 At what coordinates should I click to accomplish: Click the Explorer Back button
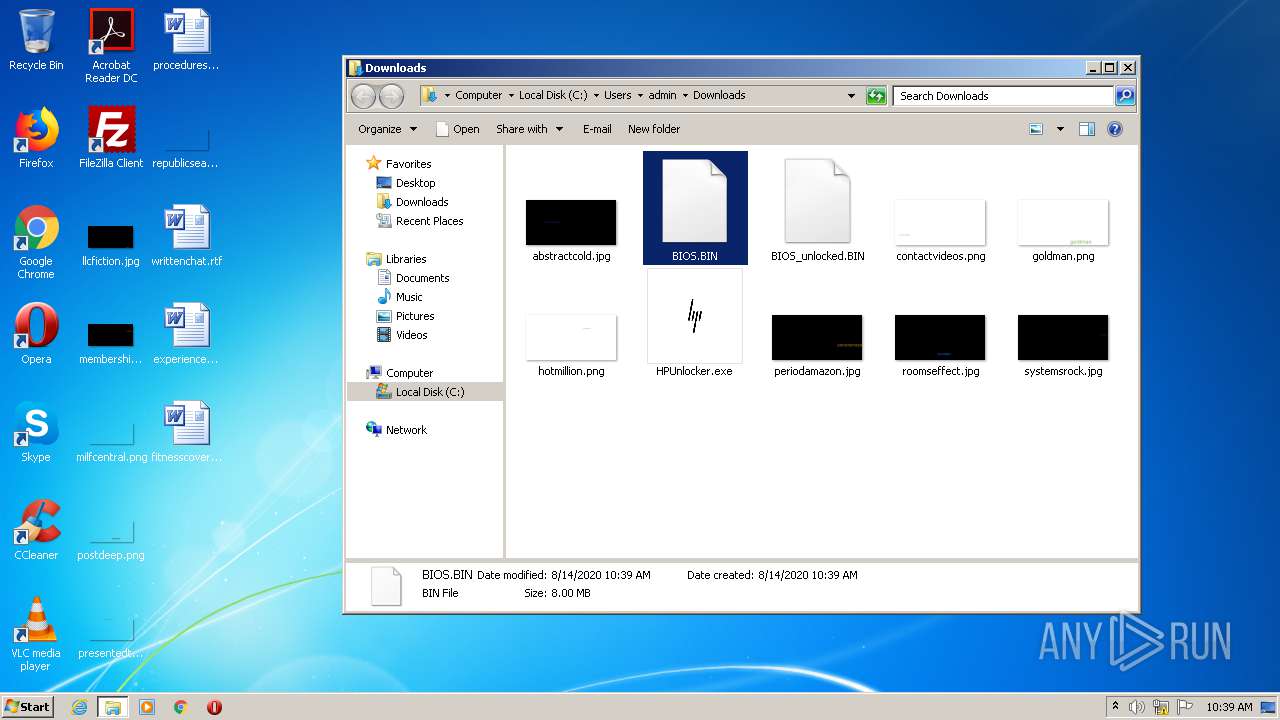(x=363, y=96)
